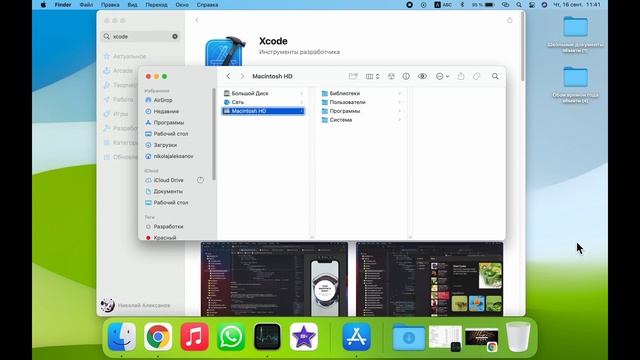Open Загрузки in Finder sidebar
Image resolution: width=640 pixels, height=360 pixels.
[x=165, y=145]
